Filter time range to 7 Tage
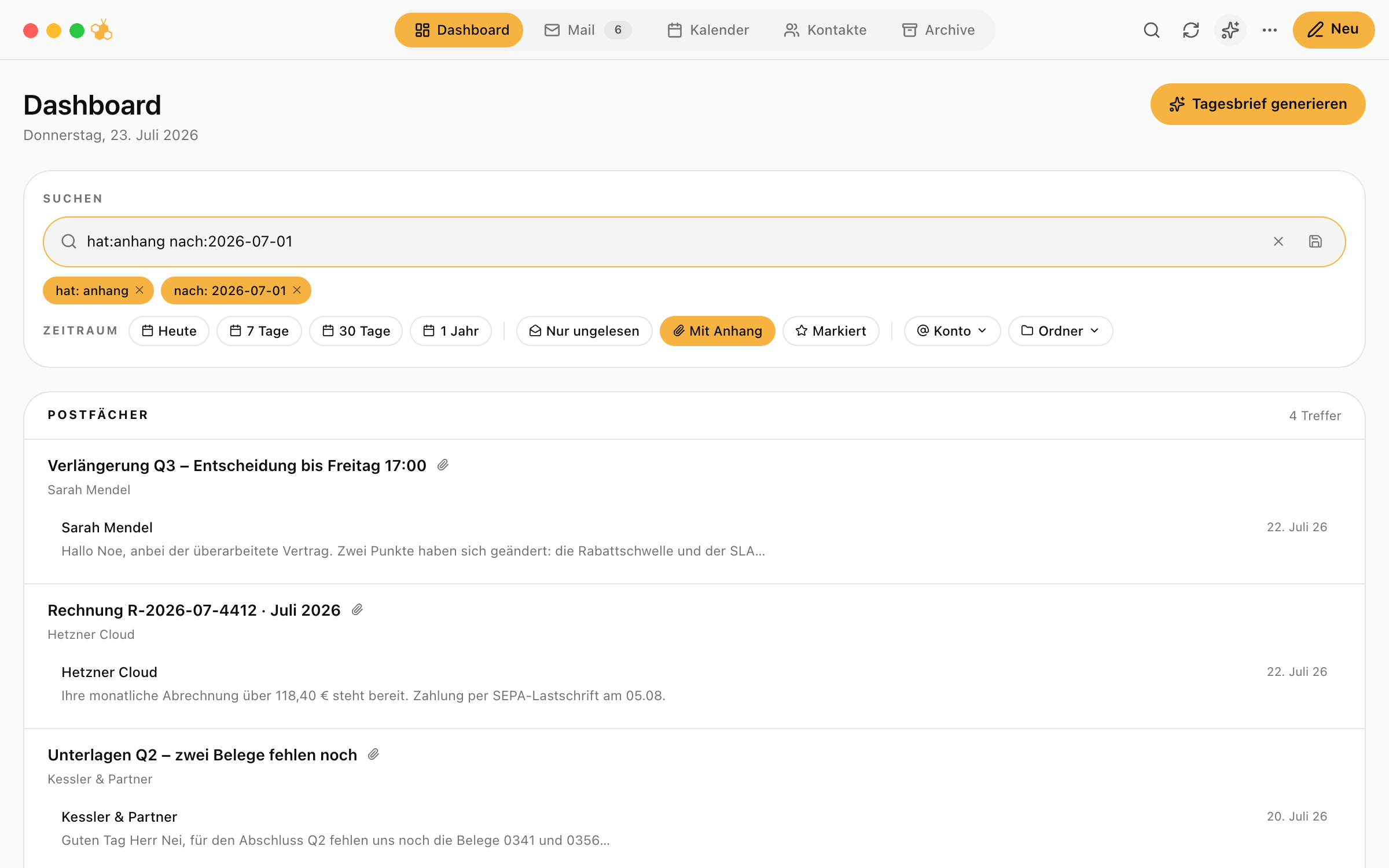 [259, 331]
